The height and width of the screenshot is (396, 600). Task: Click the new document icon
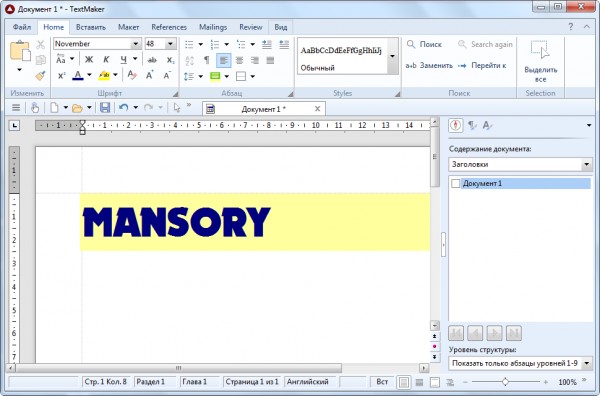pos(54,108)
